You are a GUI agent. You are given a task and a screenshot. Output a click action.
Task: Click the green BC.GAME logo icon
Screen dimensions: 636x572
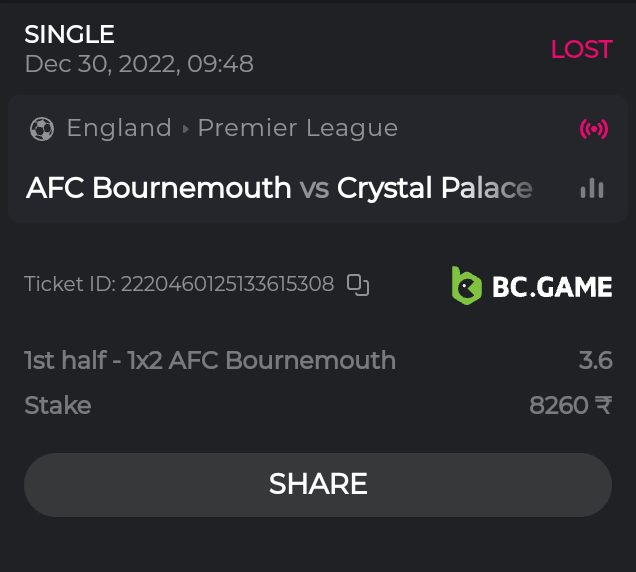pos(466,286)
